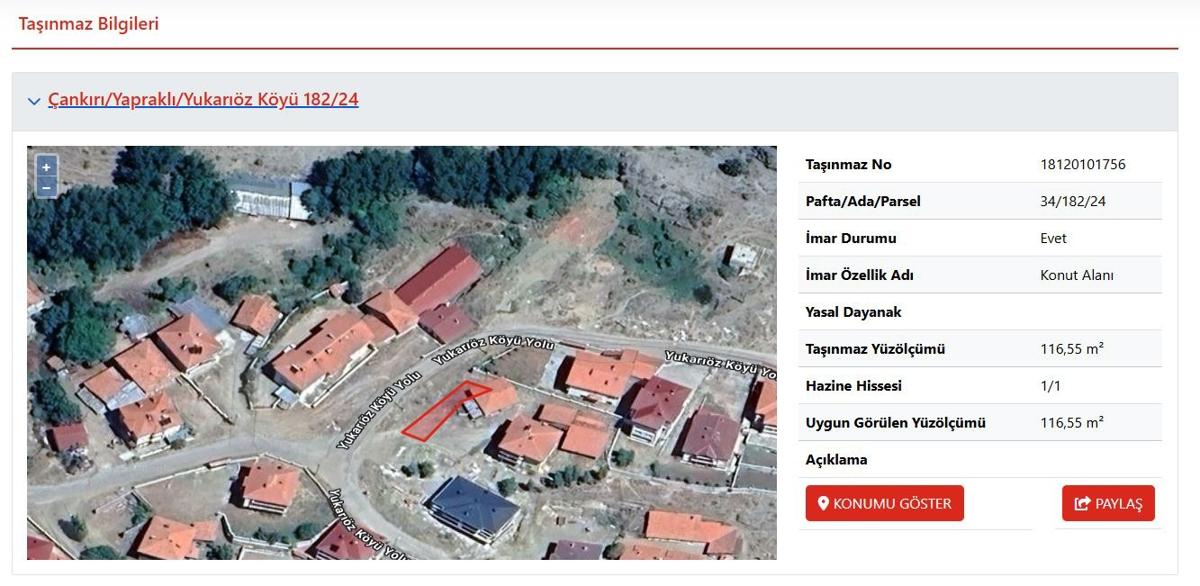1200x586 pixels.
Task: Click the Açıklama row label
Action: point(836,460)
